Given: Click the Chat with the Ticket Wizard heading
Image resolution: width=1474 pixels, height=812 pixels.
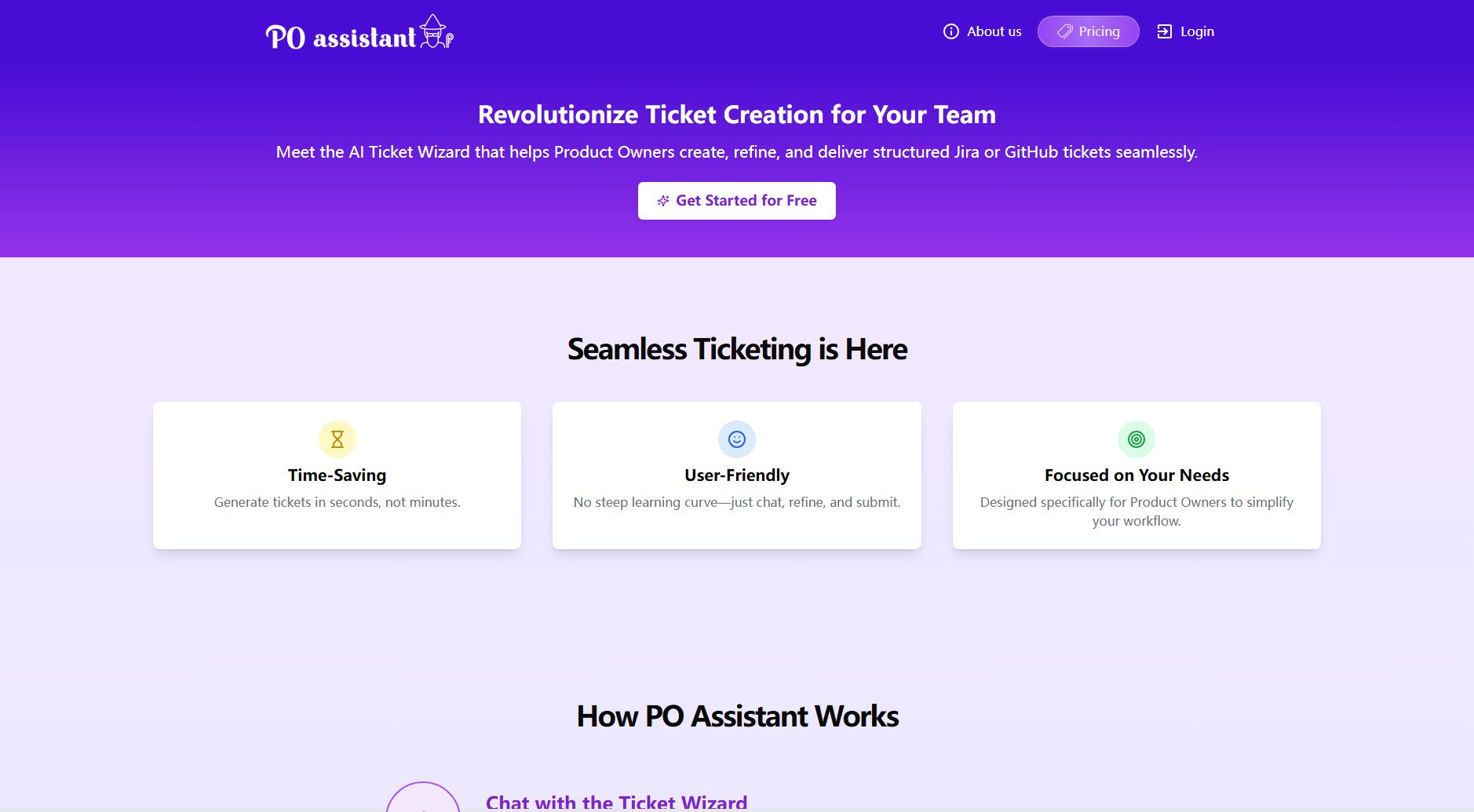Looking at the screenshot, I should click(617, 802).
